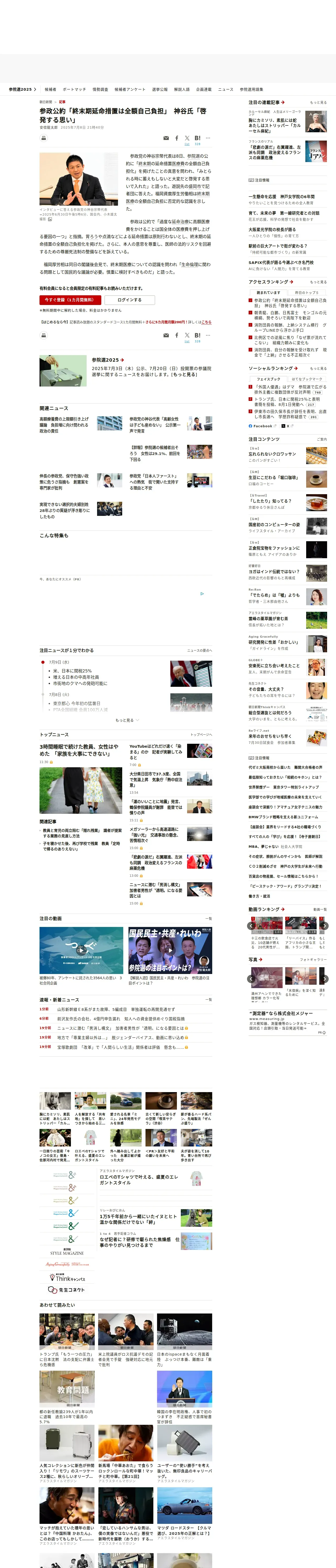Open もっと見る beside ソーシャルランキング
Viewport: 336px width, 1568px height.
318,369
